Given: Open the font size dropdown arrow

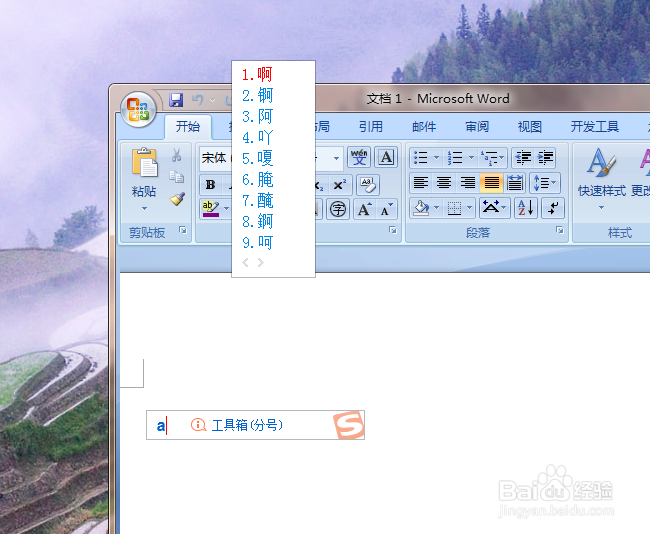Looking at the screenshot, I should [x=336, y=158].
